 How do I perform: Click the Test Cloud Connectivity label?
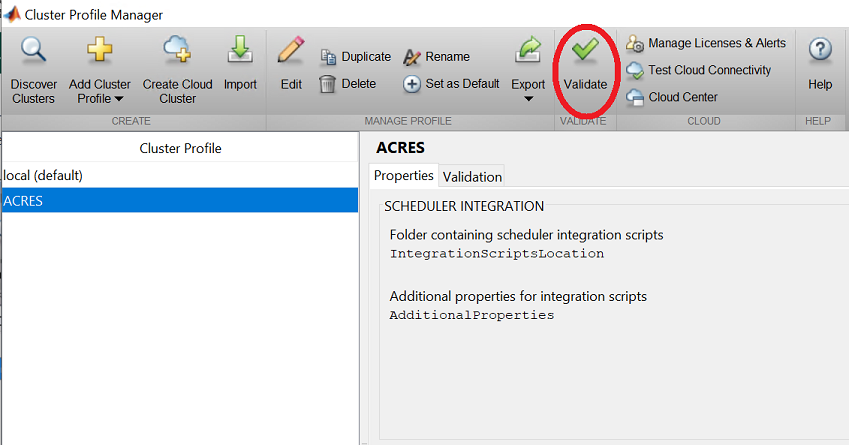709,70
